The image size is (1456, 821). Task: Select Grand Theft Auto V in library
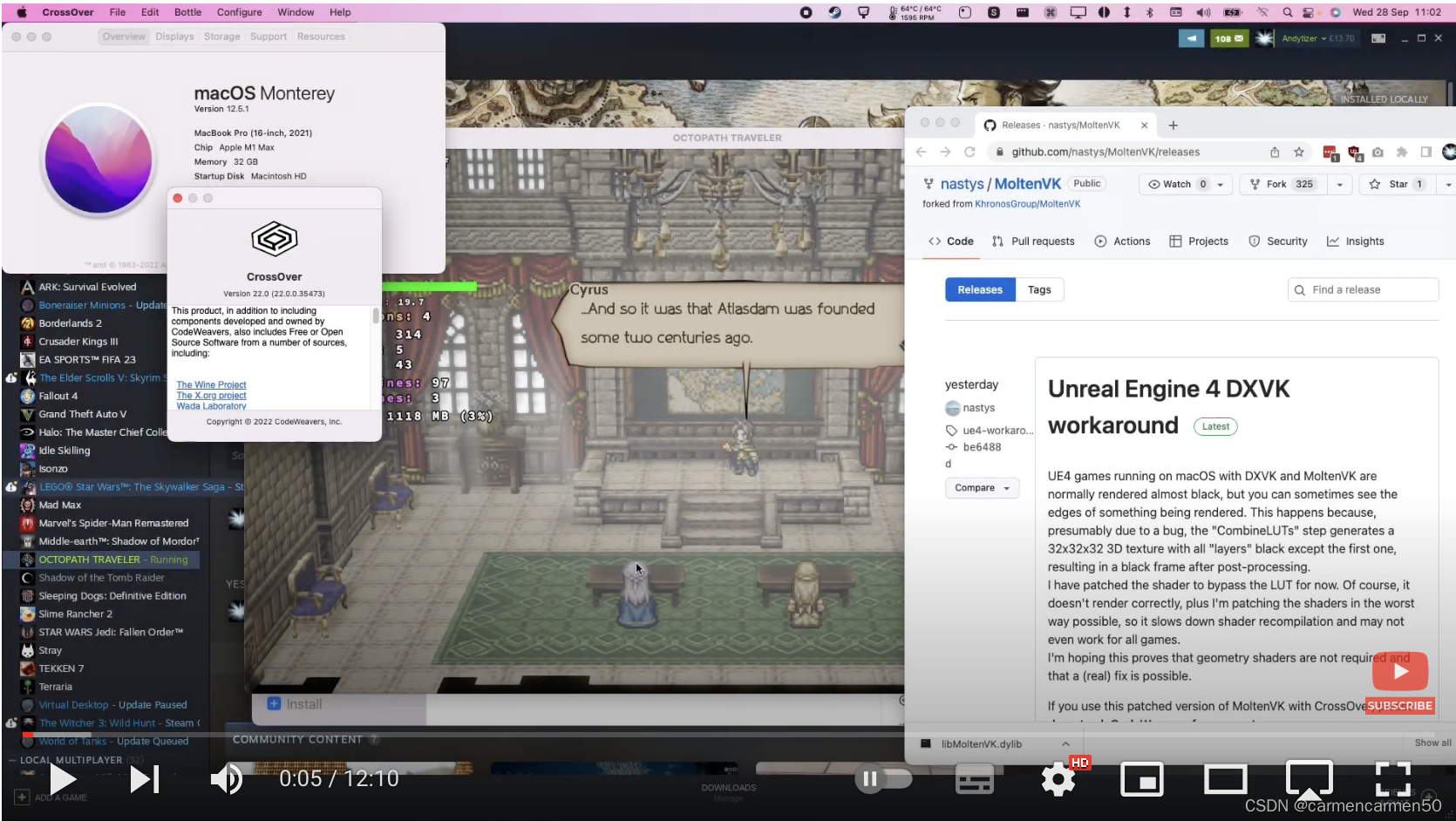tap(82, 414)
